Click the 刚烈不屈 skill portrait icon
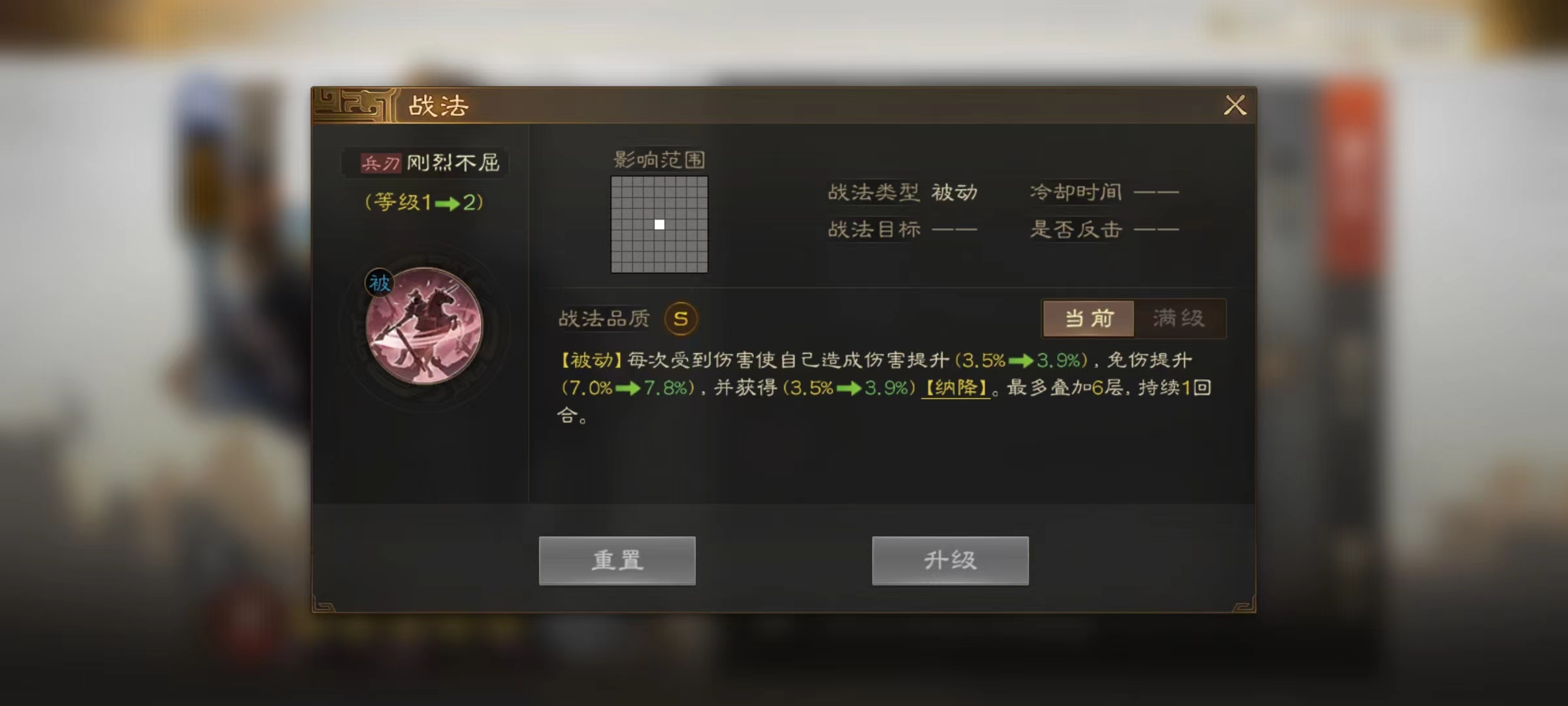 [424, 326]
